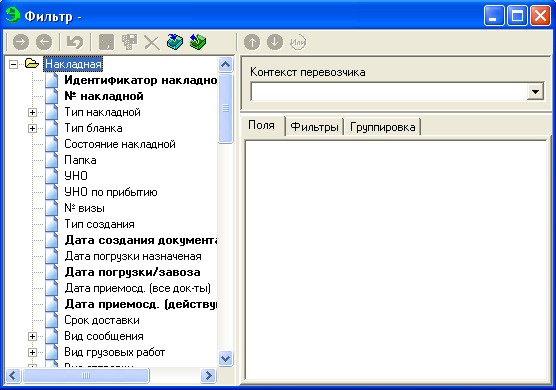The image size is (556, 390).
Task: Click the document icon beside Папка
Action: tap(52, 160)
